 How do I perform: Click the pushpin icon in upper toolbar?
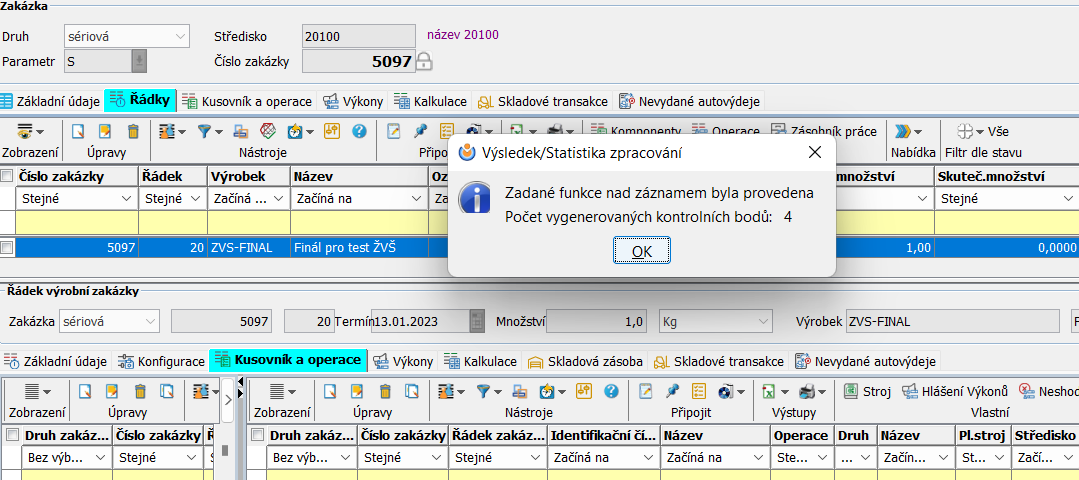click(420, 131)
